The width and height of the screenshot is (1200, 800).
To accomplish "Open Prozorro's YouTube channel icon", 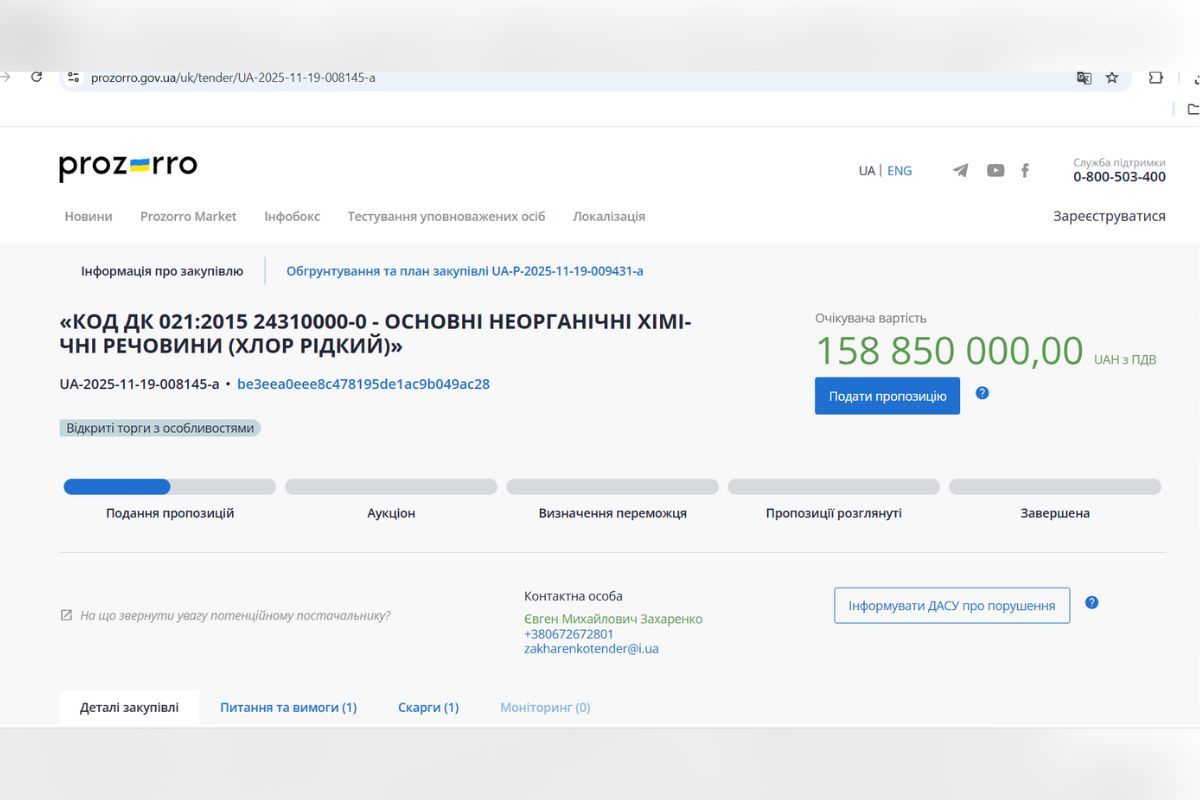I will [x=995, y=170].
